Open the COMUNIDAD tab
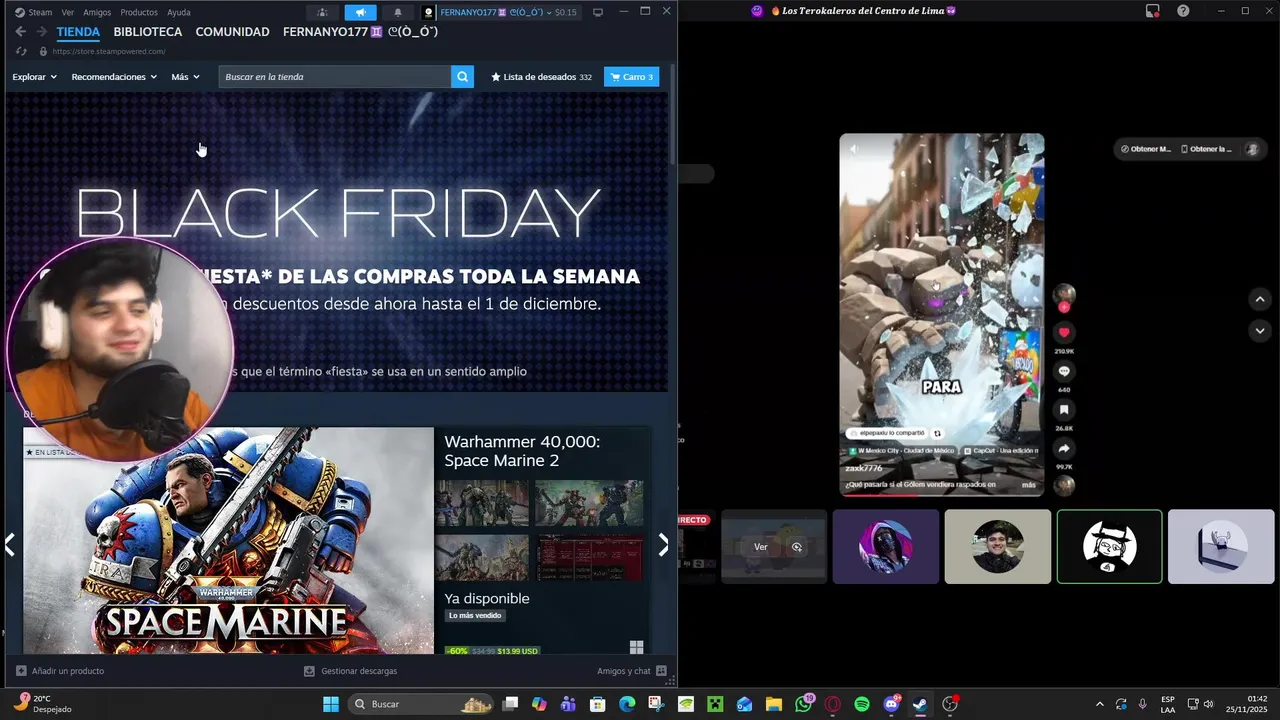Viewport: 1280px width, 720px height. 232,32
